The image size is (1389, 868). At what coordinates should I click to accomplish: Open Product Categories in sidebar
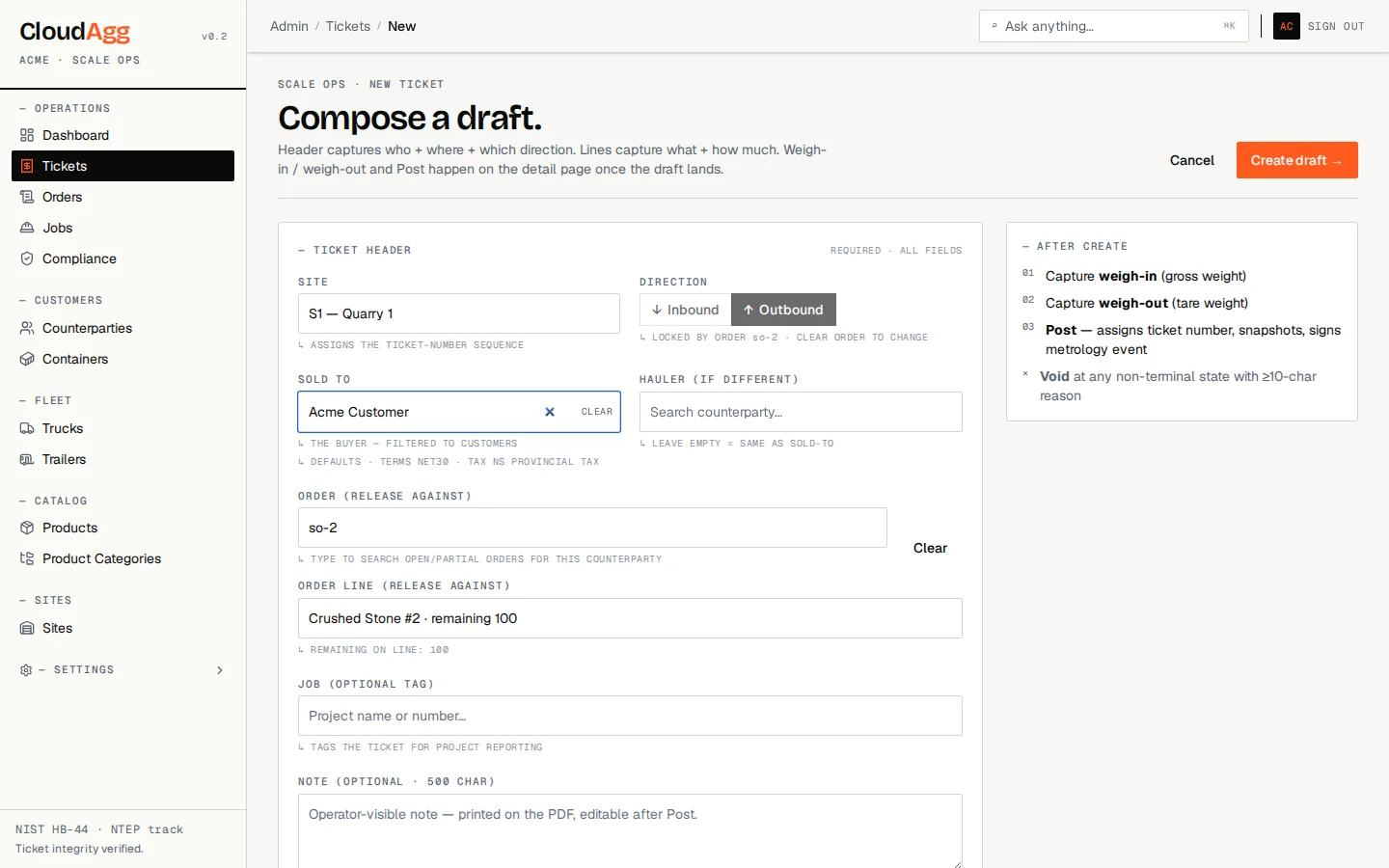coord(123,558)
